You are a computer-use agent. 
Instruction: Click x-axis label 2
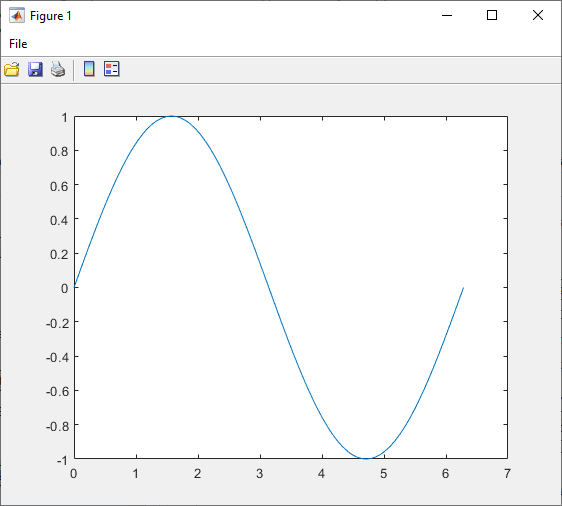tap(197, 474)
